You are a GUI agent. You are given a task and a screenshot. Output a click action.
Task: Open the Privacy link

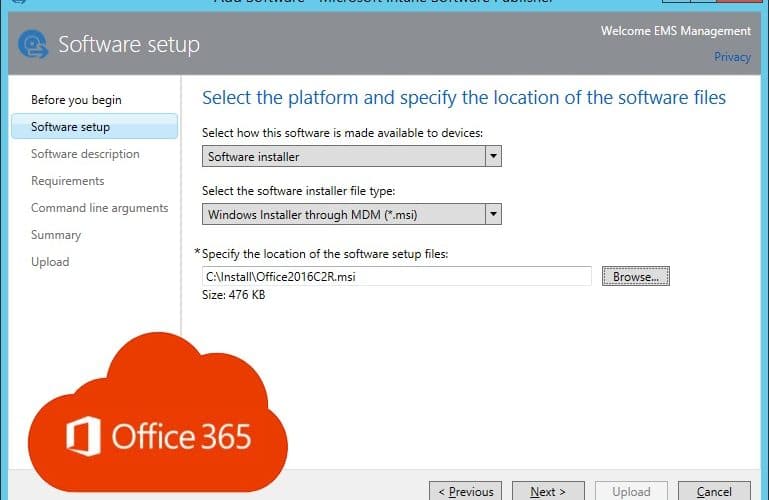(x=732, y=57)
